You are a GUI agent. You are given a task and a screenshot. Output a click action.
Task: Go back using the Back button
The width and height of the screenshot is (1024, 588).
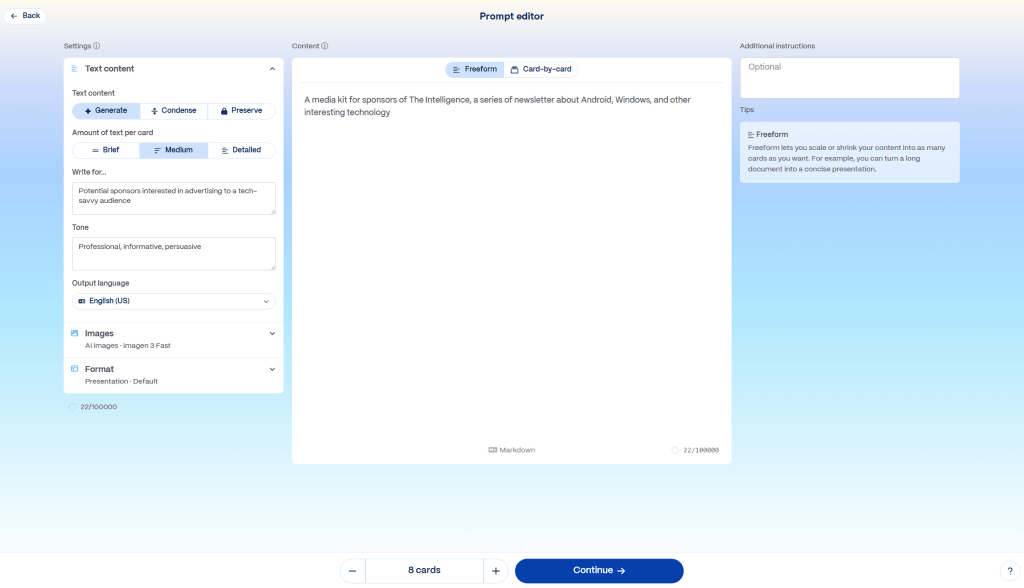25,16
